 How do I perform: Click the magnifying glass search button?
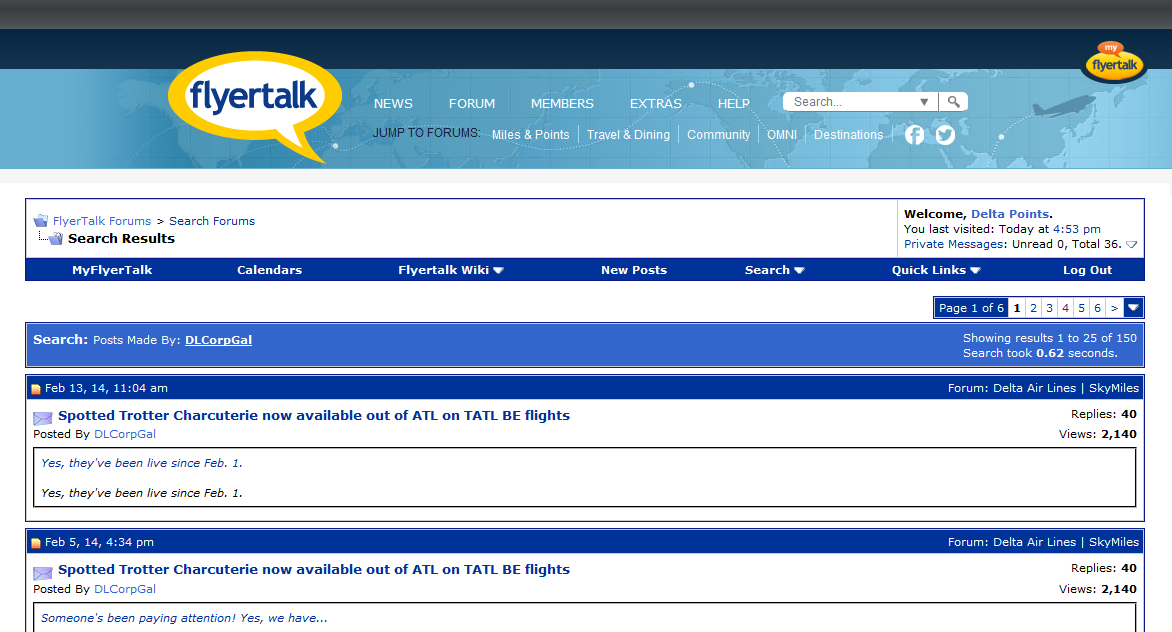pos(954,102)
